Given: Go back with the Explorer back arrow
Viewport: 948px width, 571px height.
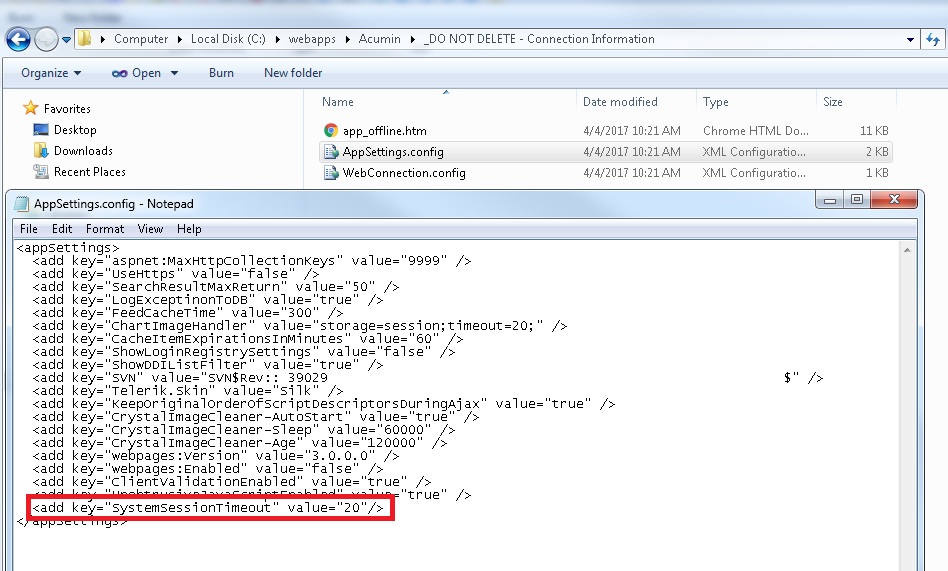Looking at the screenshot, I should click(x=18, y=40).
